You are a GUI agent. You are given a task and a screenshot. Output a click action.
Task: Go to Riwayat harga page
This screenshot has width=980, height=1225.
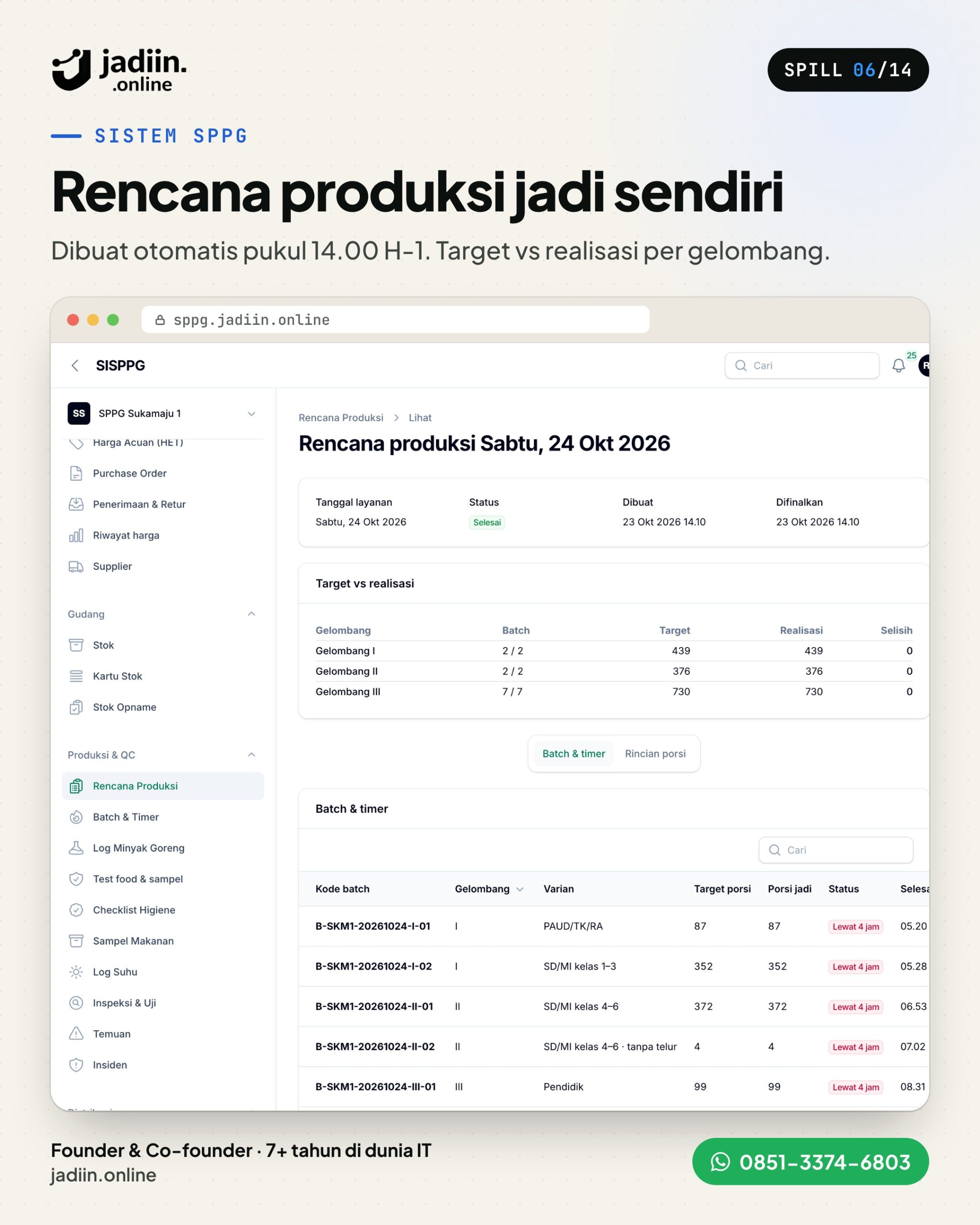163,535
